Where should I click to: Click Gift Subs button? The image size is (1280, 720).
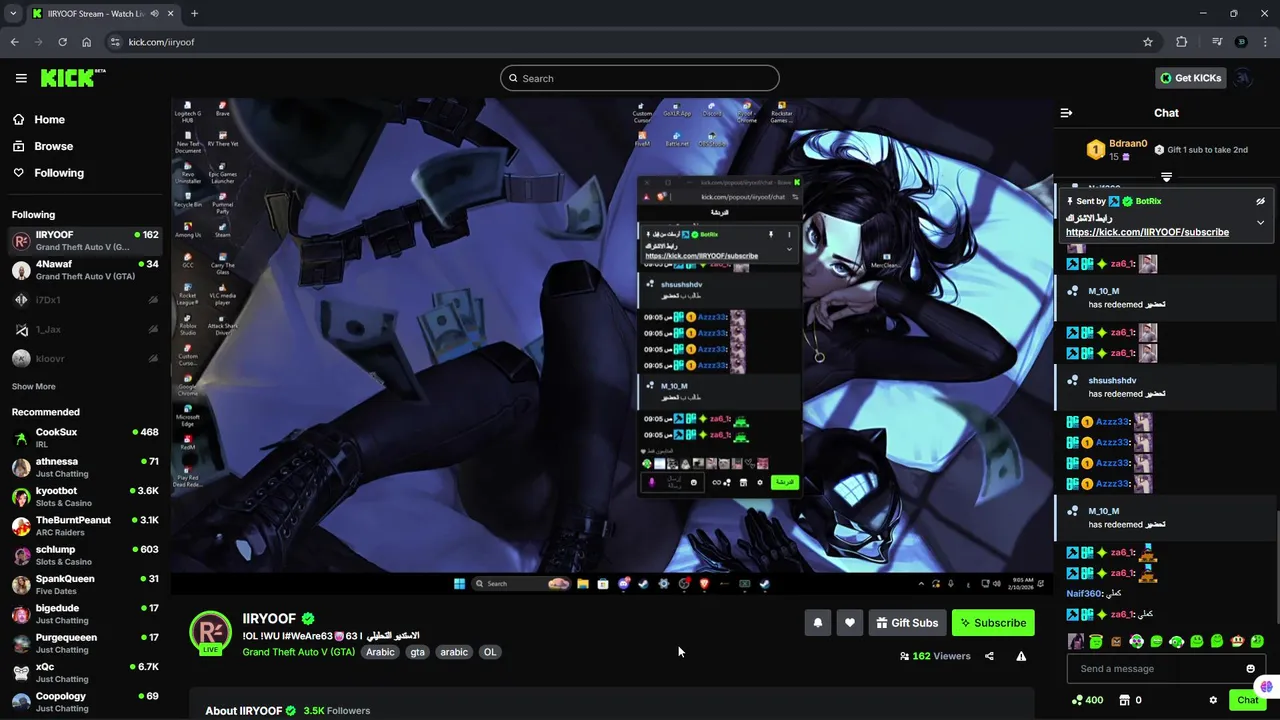(907, 622)
